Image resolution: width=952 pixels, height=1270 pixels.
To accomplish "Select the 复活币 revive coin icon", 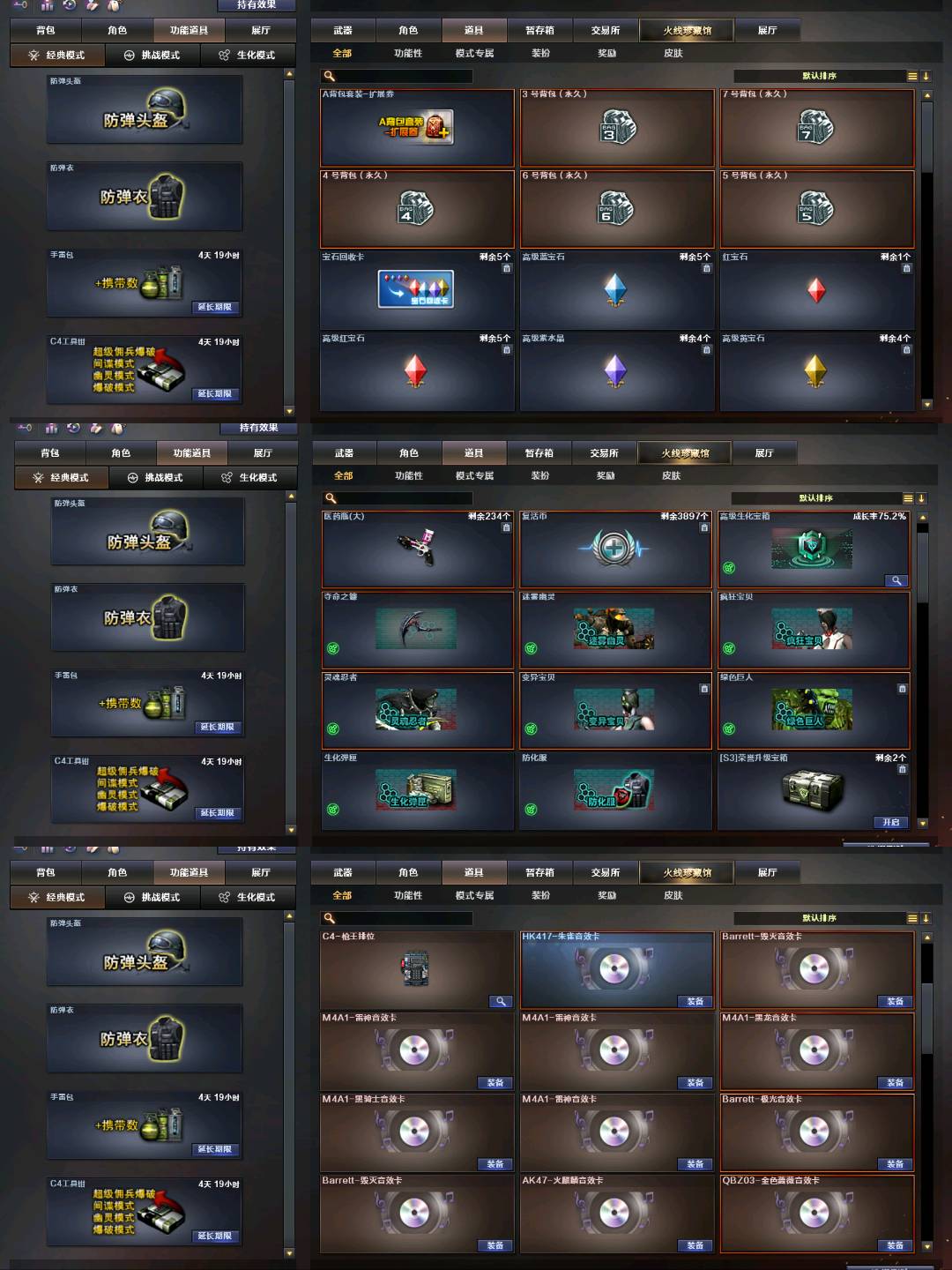I will (614, 549).
